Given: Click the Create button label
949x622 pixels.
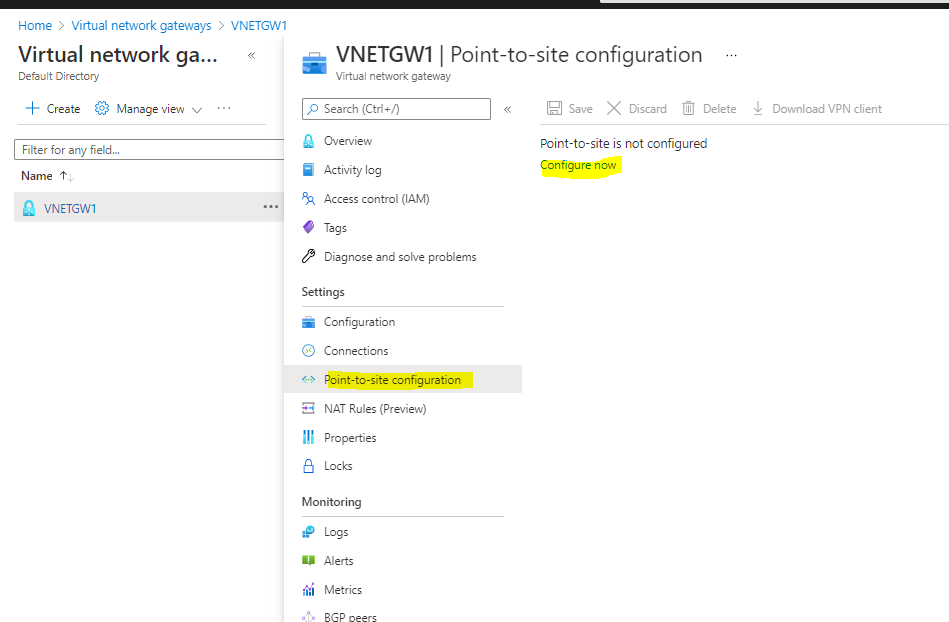Looking at the screenshot, I should [64, 109].
